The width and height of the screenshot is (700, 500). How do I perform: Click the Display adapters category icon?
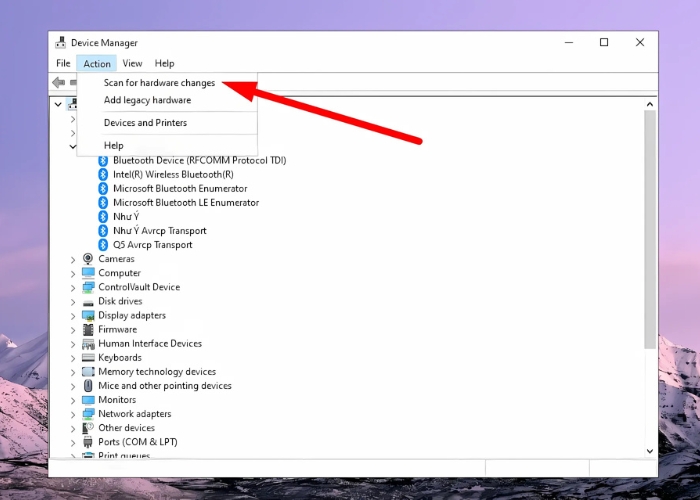tap(88, 315)
